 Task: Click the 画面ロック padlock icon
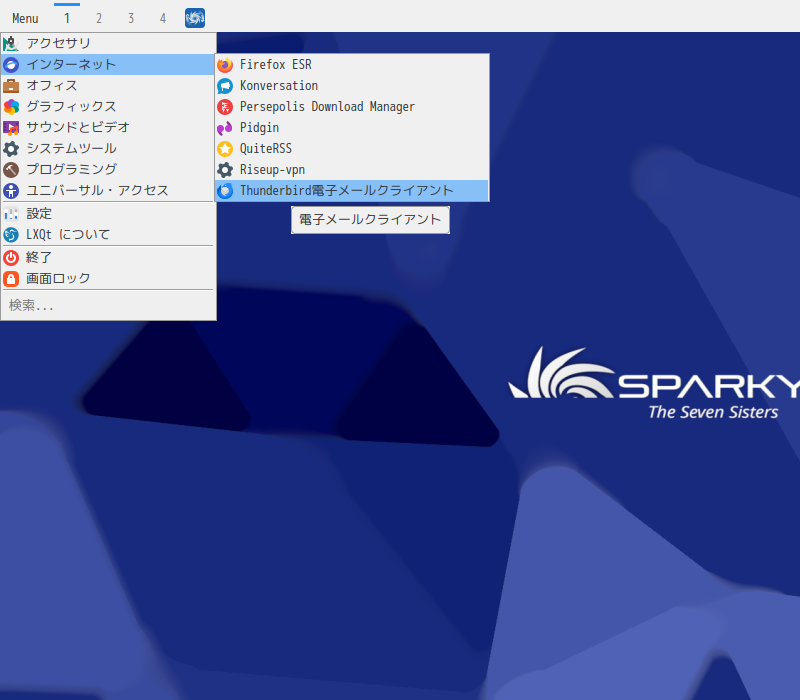11,278
